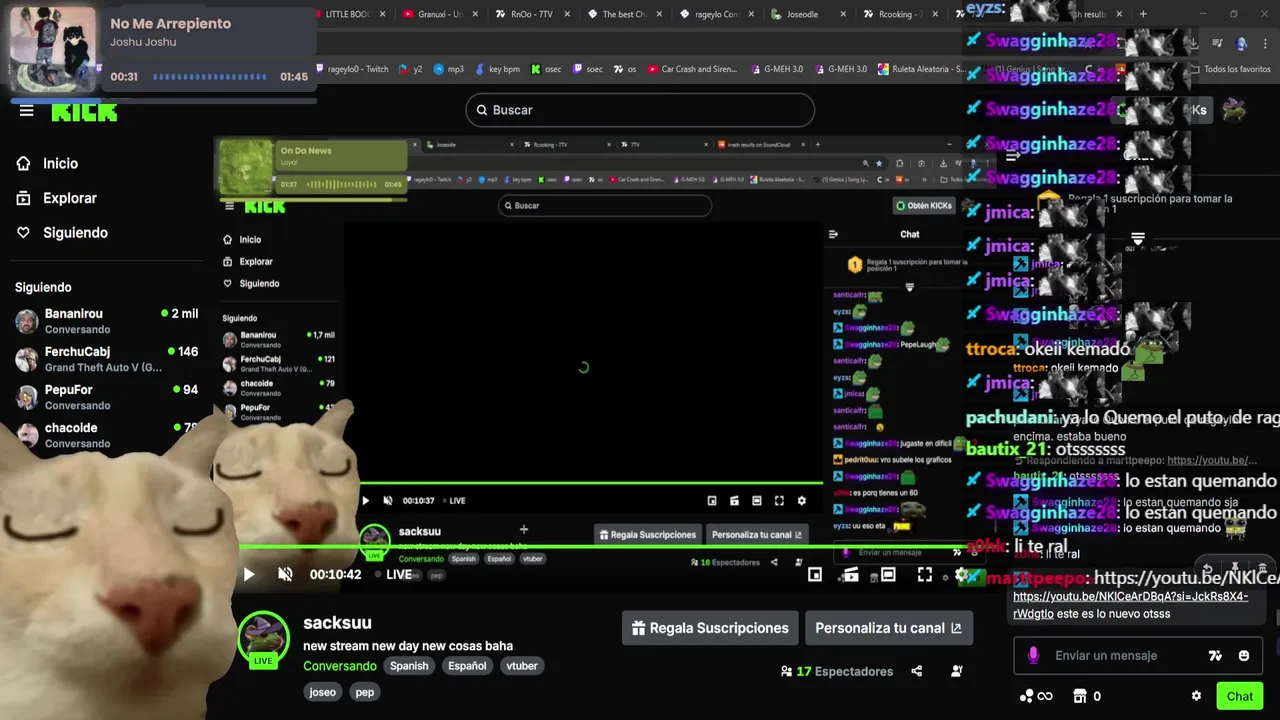This screenshot has width=1280, height=720.
Task: Click the user icon beside share
Action: click(x=957, y=671)
